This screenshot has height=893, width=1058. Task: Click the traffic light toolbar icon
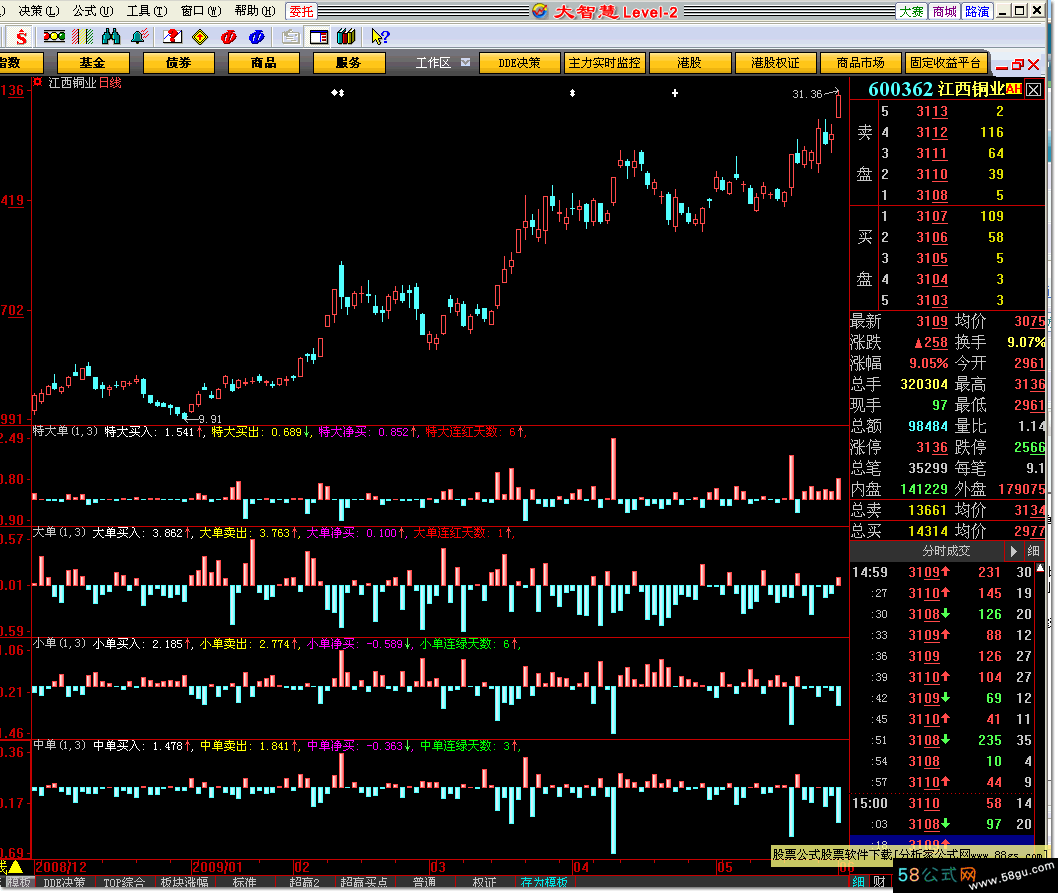click(54, 37)
